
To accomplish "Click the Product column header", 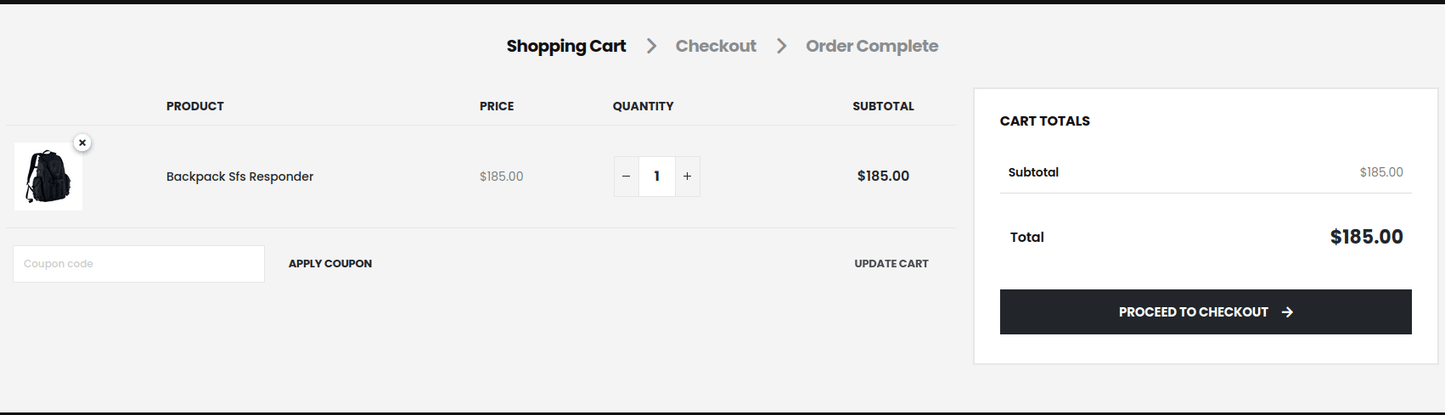I will point(195,106).
